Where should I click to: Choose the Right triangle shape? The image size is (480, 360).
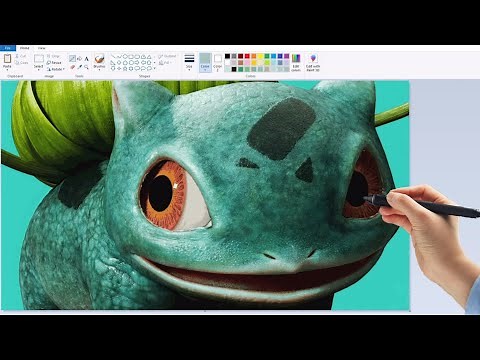[x=113, y=62]
